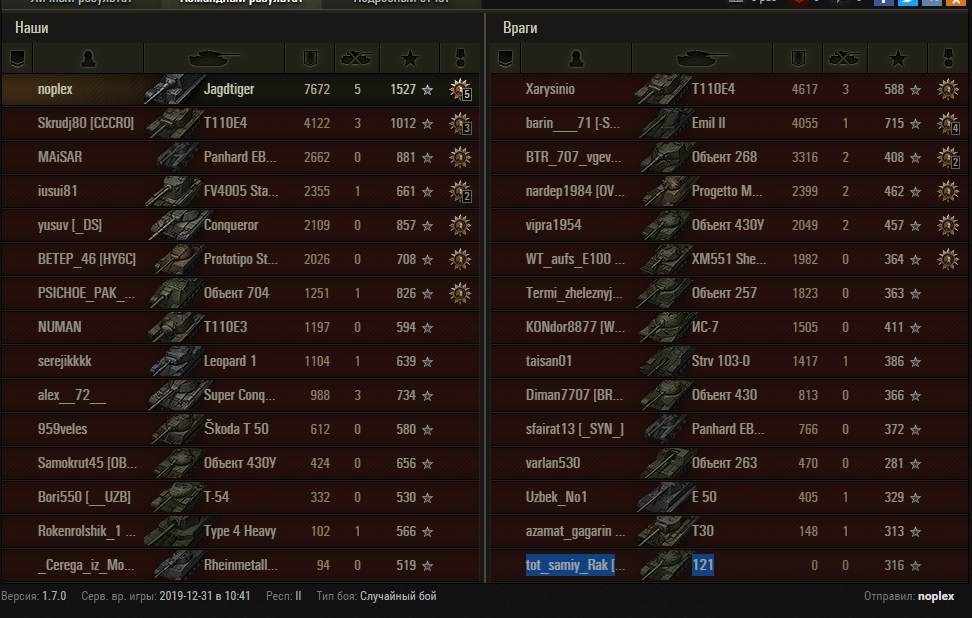This screenshot has height=618, width=972.
Task: Sort Наши team by experience star header
Action: pyautogui.click(x=410, y=59)
